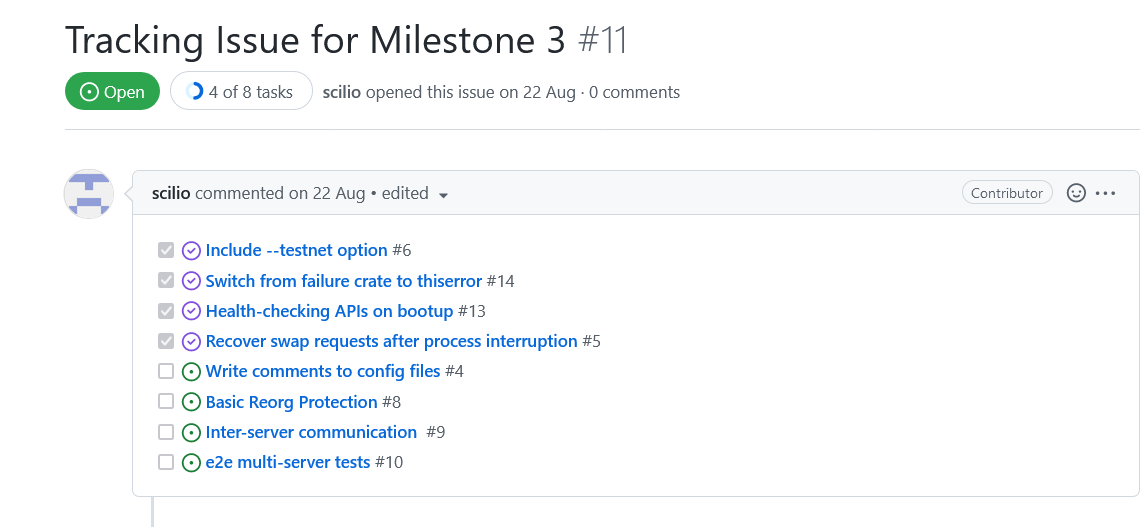Click the Contributor label badge

1007,193
